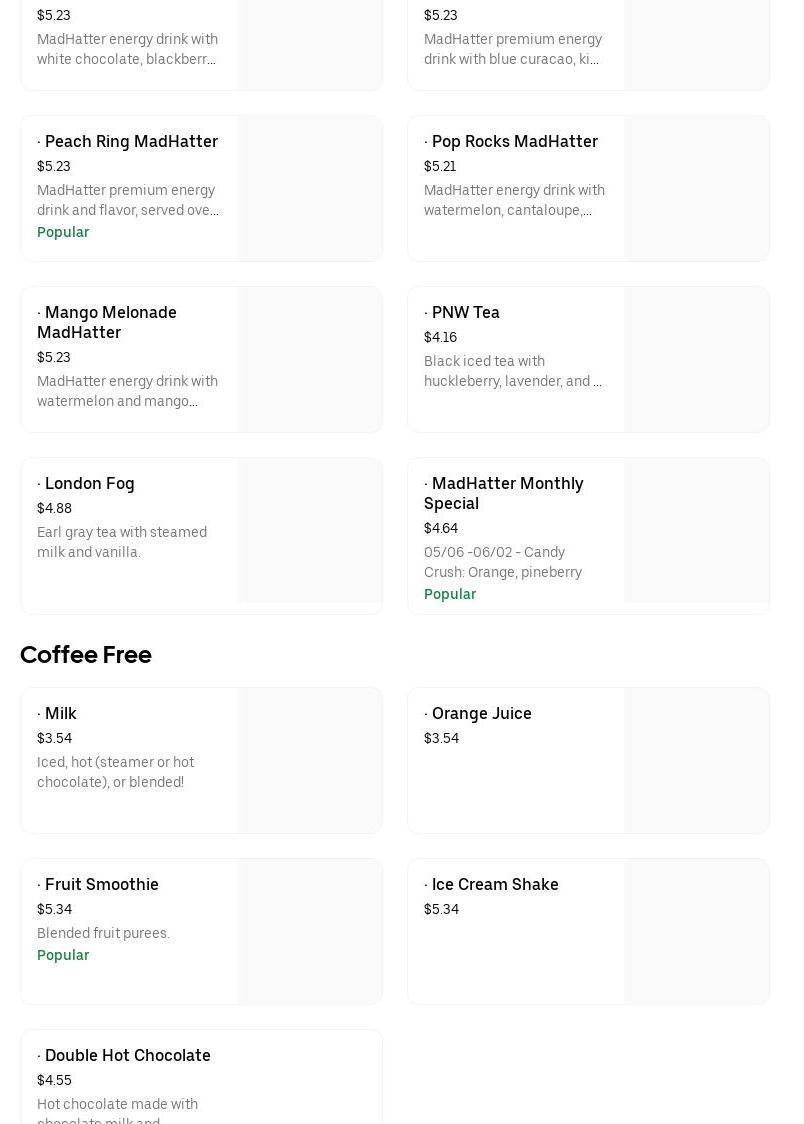Open the London Fog item

[89, 484]
